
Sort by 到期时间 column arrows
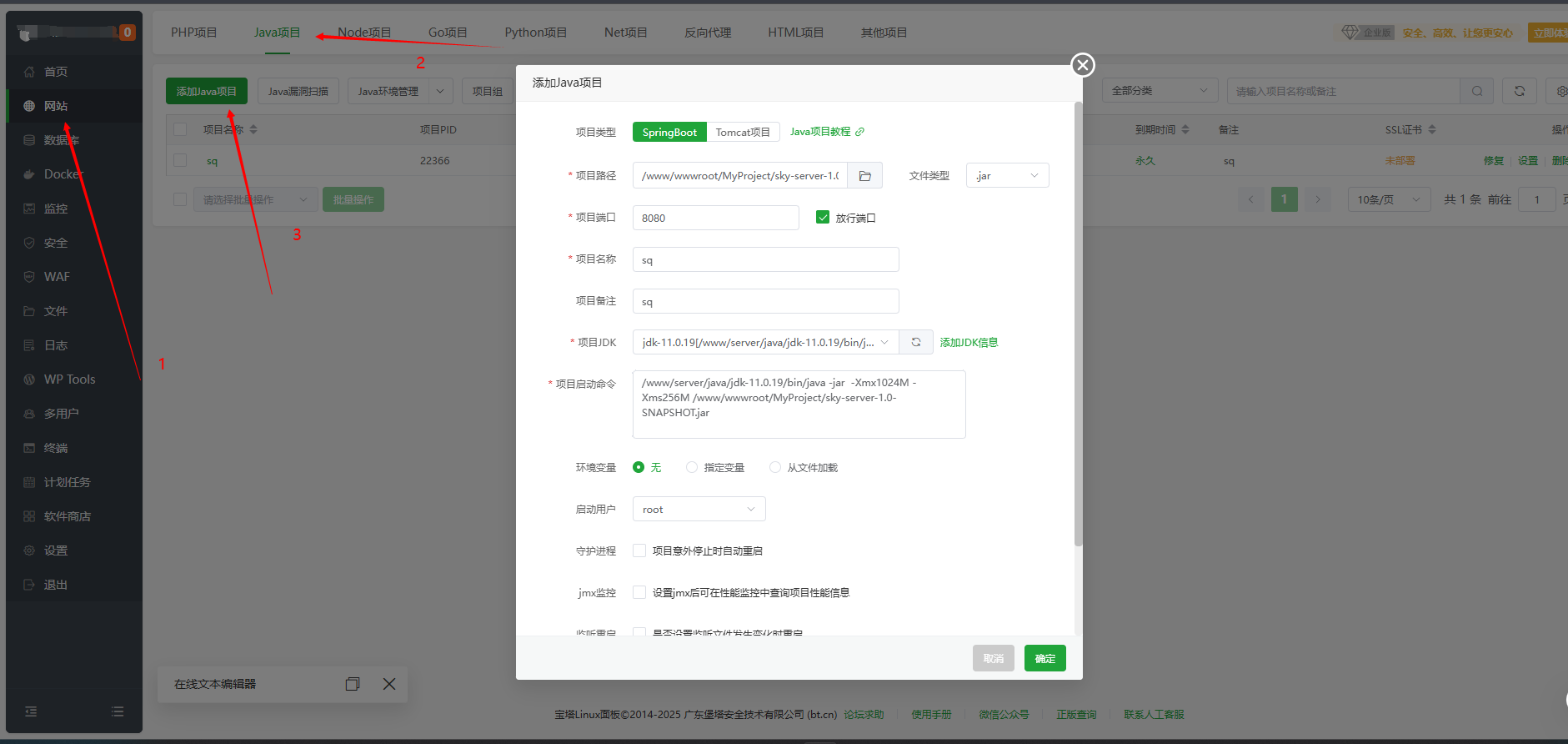[x=1185, y=129]
